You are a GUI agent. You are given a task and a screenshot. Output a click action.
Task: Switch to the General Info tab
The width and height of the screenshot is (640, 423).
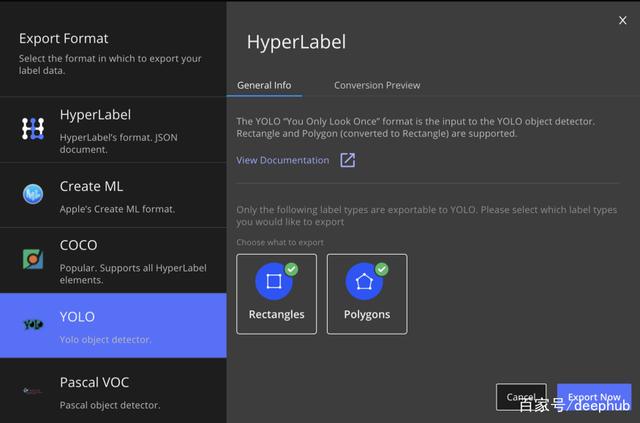pyautogui.click(x=264, y=85)
